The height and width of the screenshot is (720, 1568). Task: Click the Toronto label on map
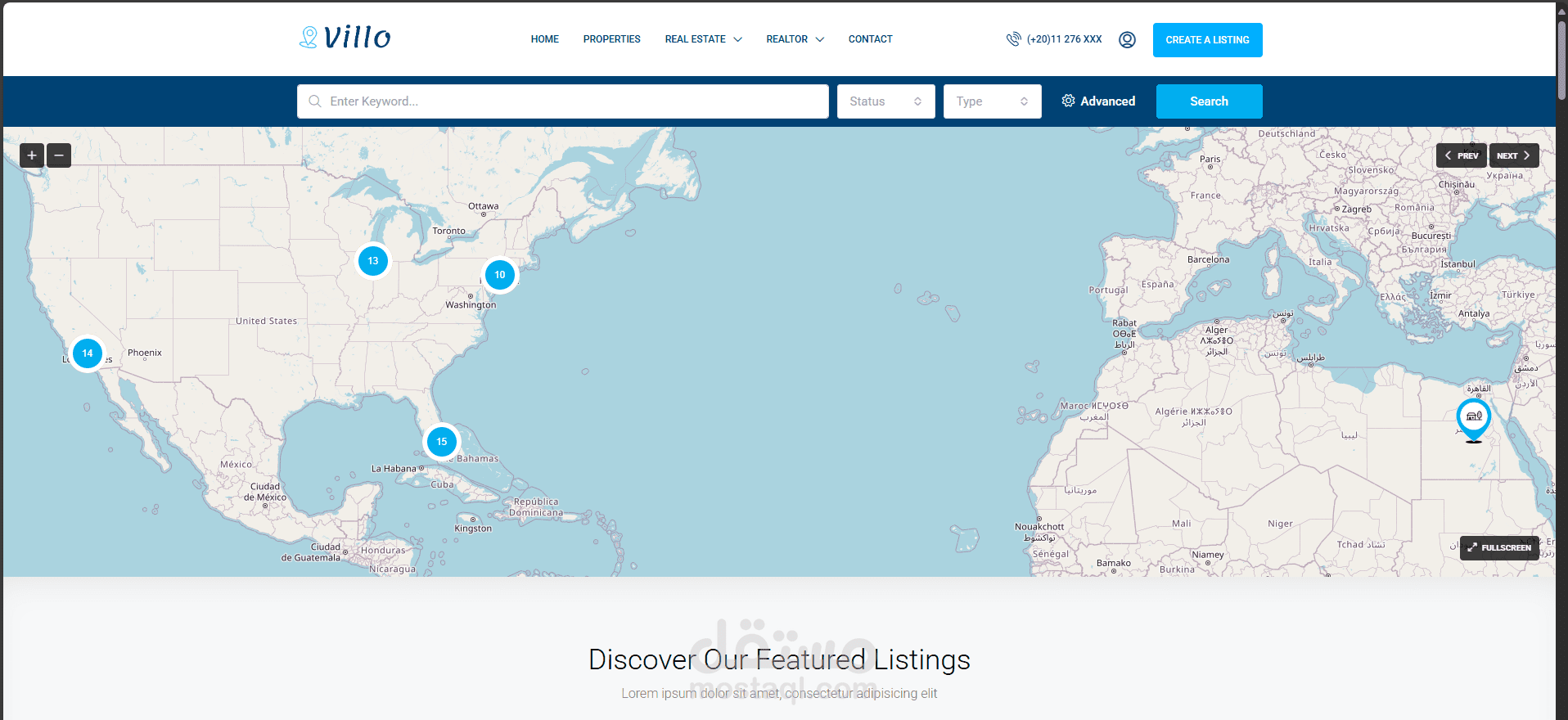tap(448, 231)
